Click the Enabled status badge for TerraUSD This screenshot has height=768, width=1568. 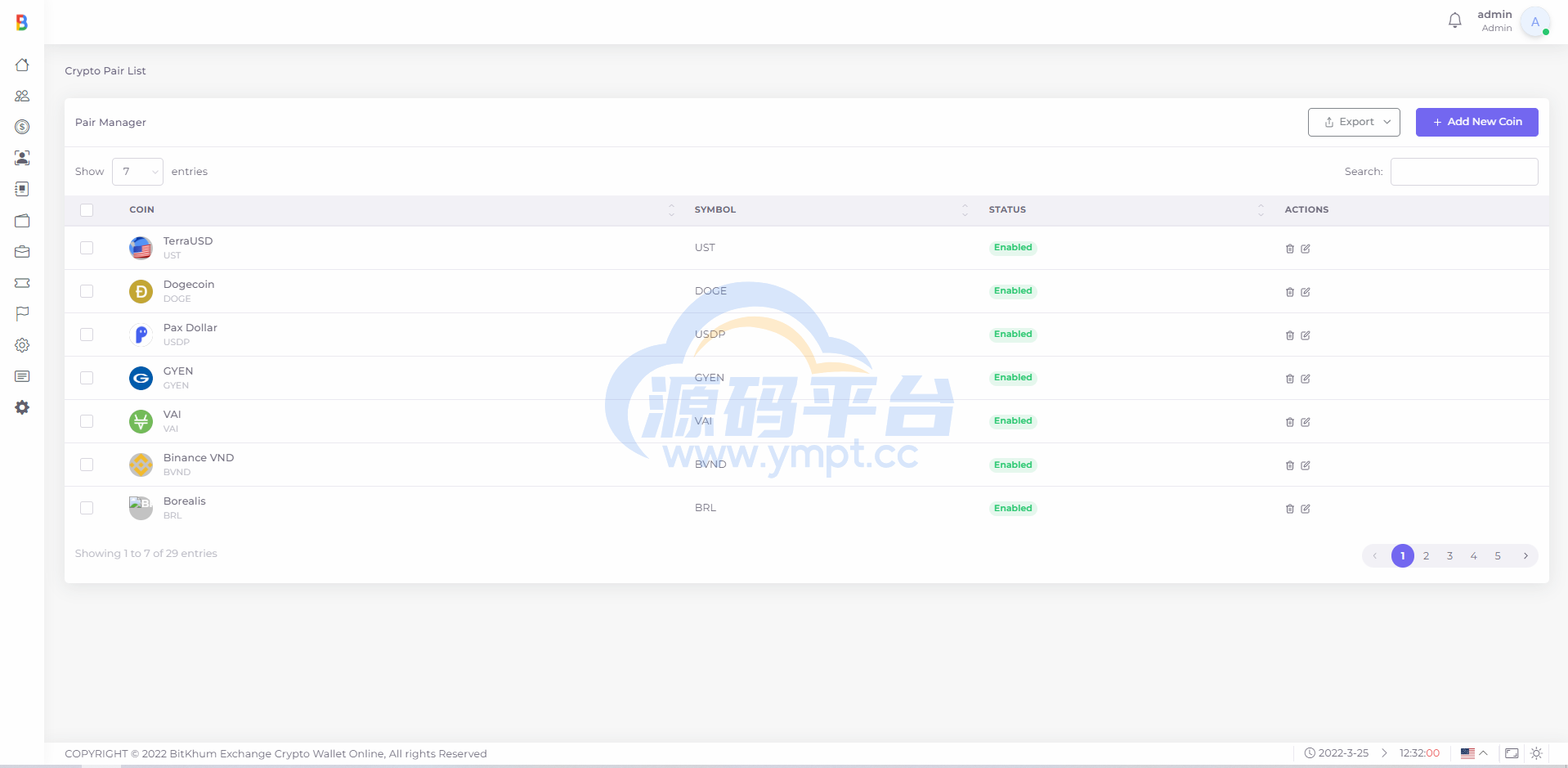click(x=1013, y=248)
